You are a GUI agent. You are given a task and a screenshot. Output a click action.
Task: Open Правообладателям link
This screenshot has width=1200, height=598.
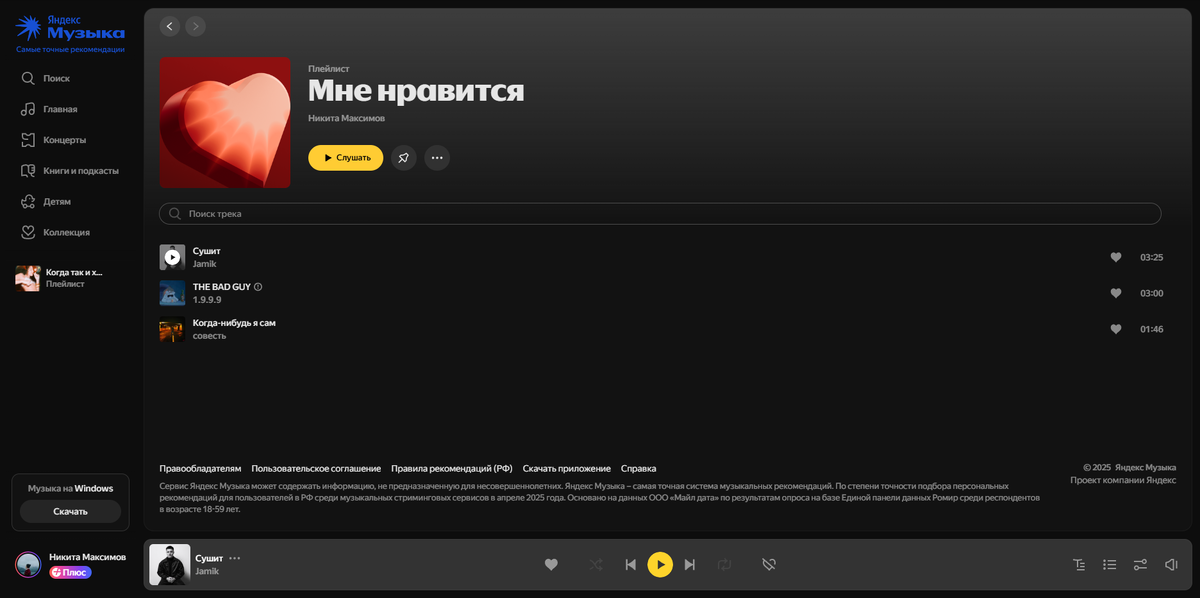click(200, 468)
